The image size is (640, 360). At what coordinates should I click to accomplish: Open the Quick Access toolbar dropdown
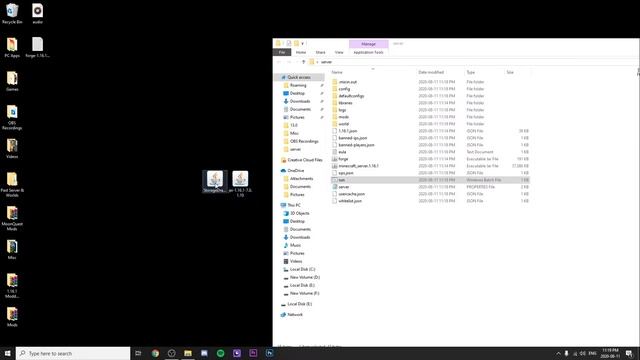click(302, 43)
